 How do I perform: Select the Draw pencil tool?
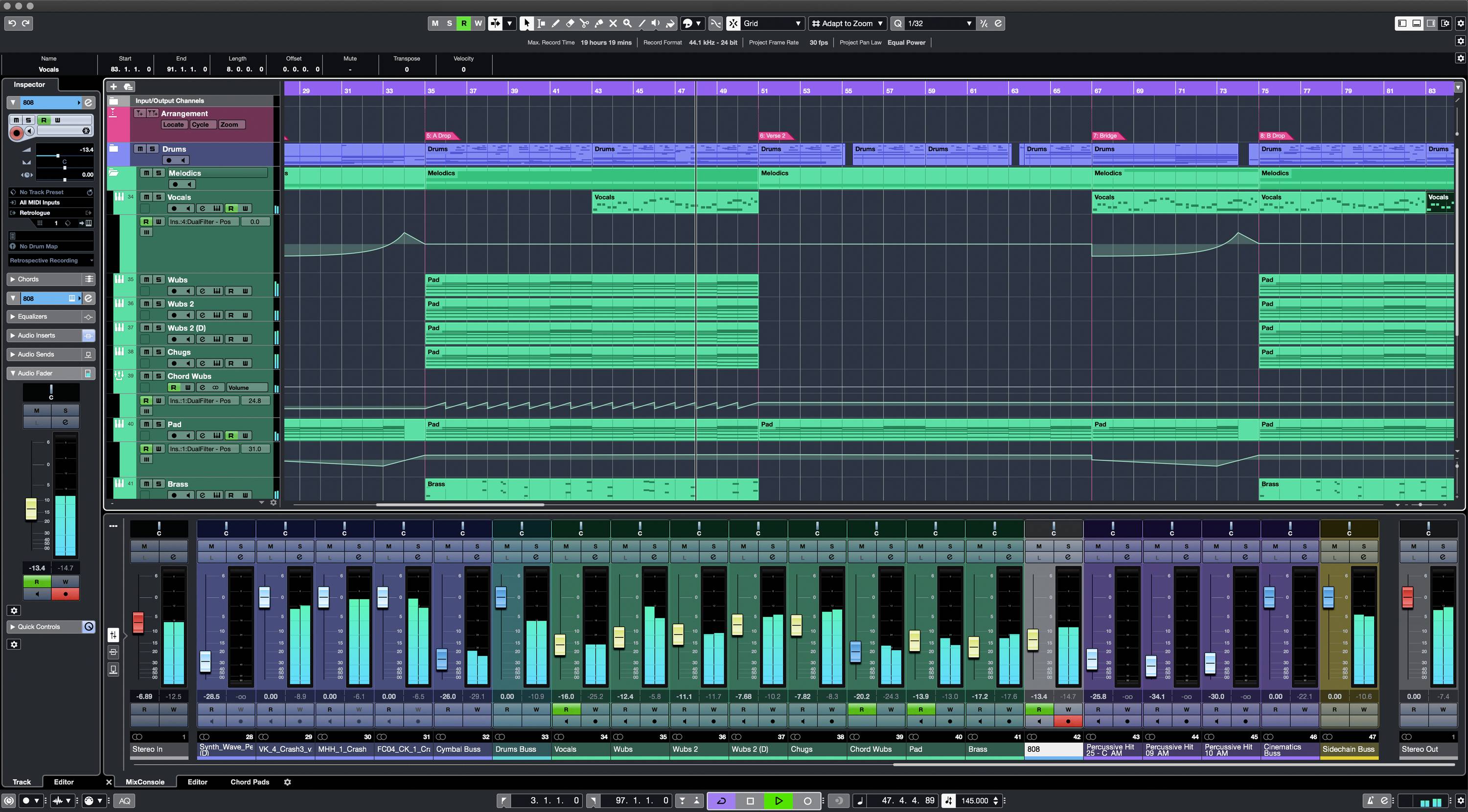coord(555,23)
